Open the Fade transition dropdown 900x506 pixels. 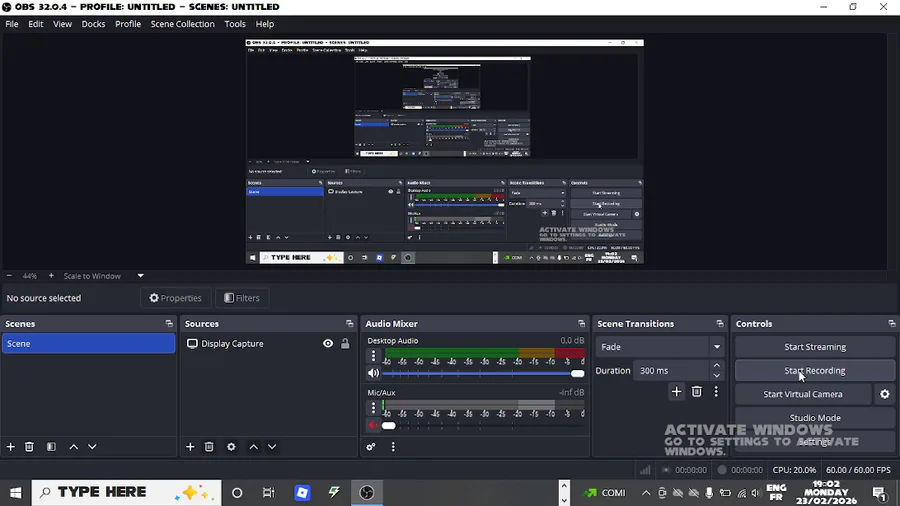tap(660, 347)
